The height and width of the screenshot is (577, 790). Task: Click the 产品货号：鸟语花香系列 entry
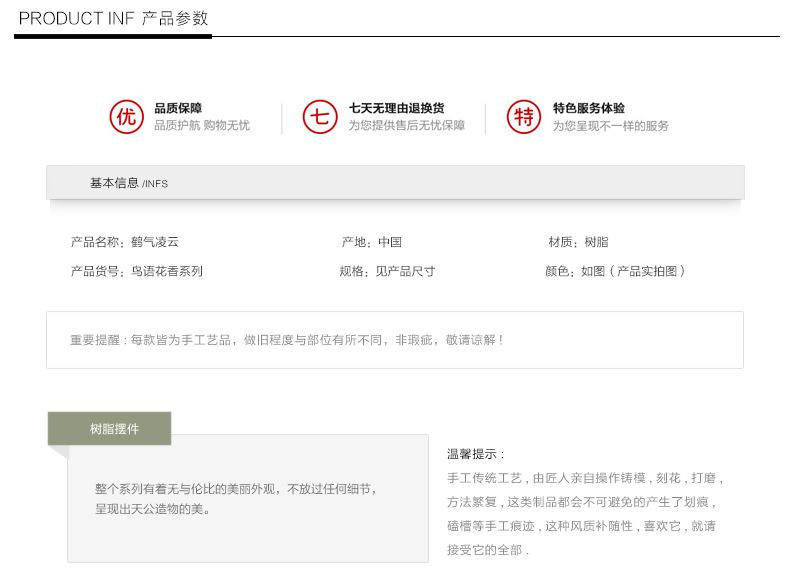(x=137, y=271)
